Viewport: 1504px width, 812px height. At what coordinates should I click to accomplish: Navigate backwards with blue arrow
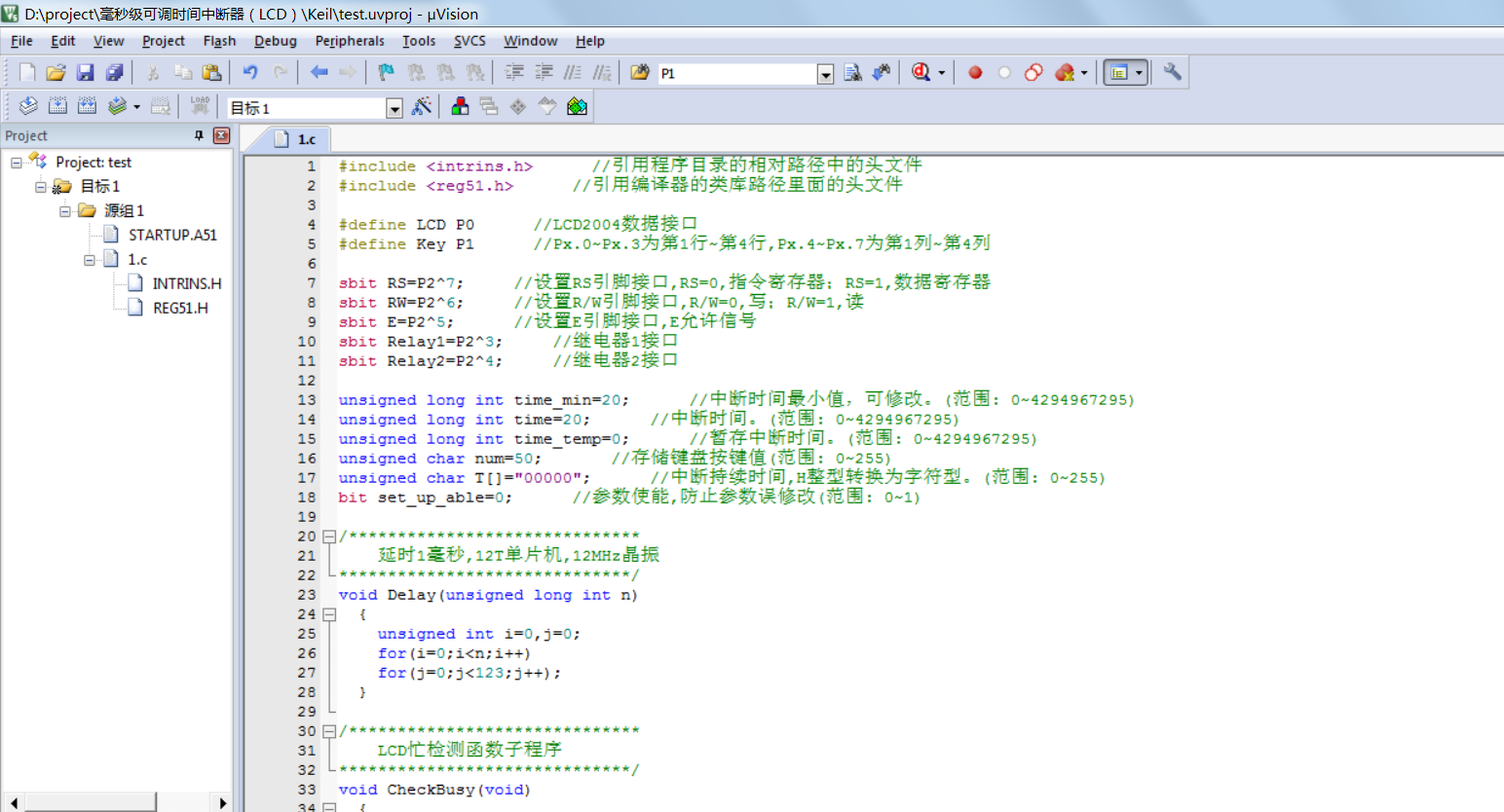319,72
